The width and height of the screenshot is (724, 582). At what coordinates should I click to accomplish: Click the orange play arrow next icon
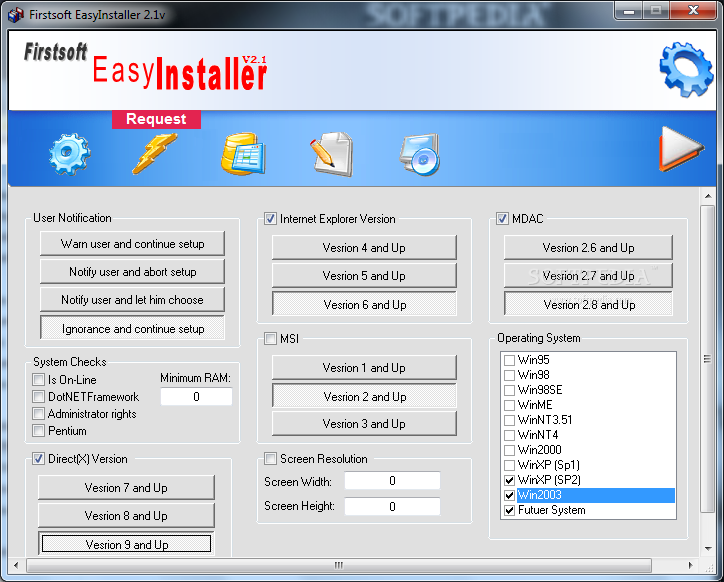point(681,148)
